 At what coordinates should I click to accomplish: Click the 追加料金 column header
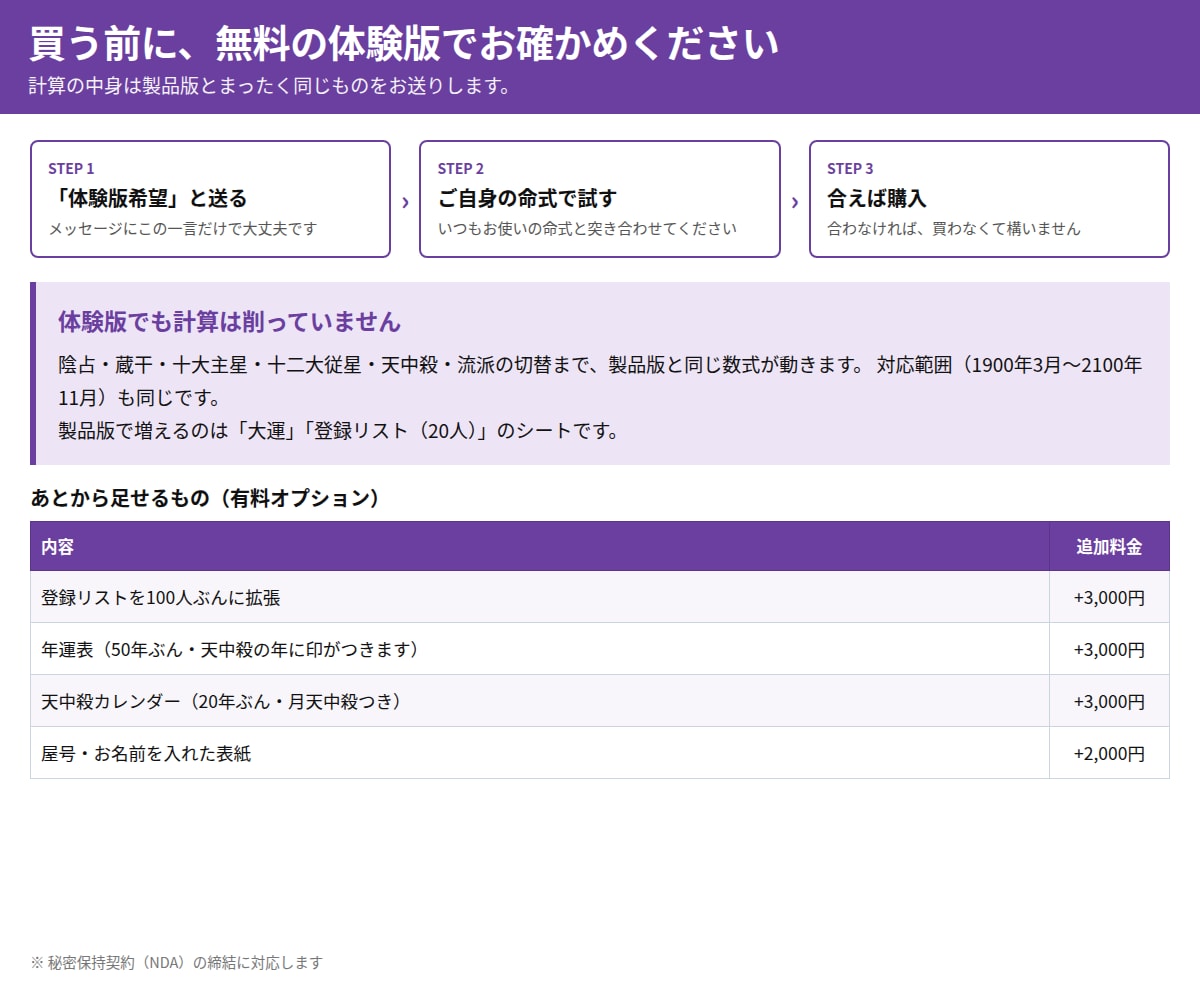click(1109, 547)
